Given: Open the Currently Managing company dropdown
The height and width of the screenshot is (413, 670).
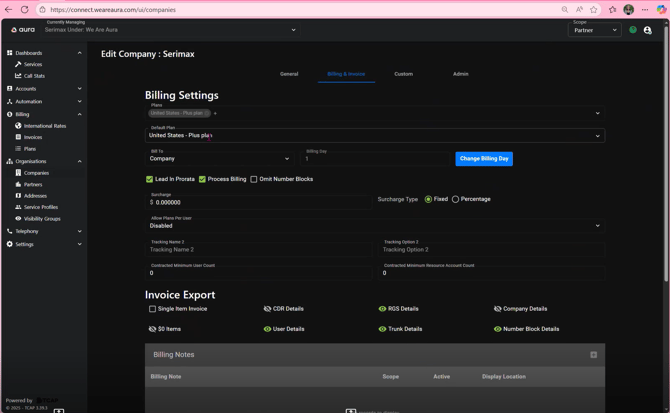Looking at the screenshot, I should click(x=170, y=29).
